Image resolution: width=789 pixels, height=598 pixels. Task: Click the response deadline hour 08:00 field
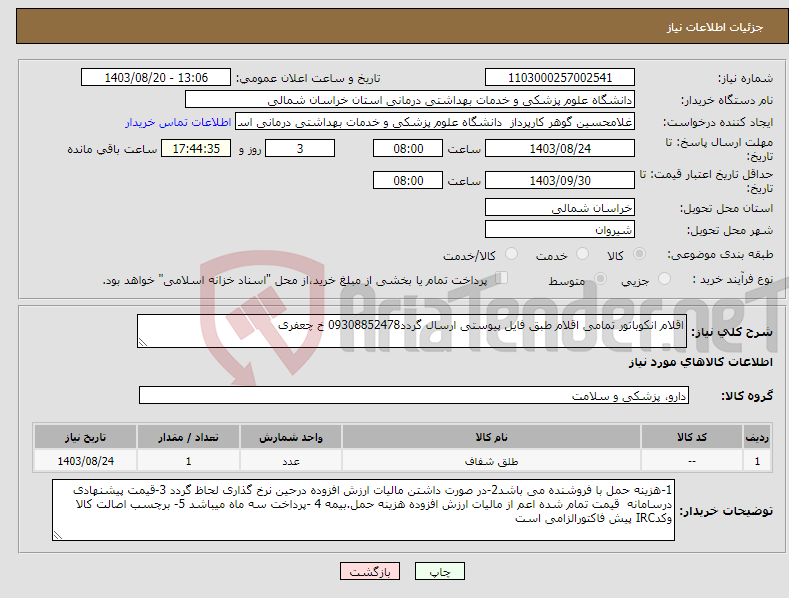point(408,148)
